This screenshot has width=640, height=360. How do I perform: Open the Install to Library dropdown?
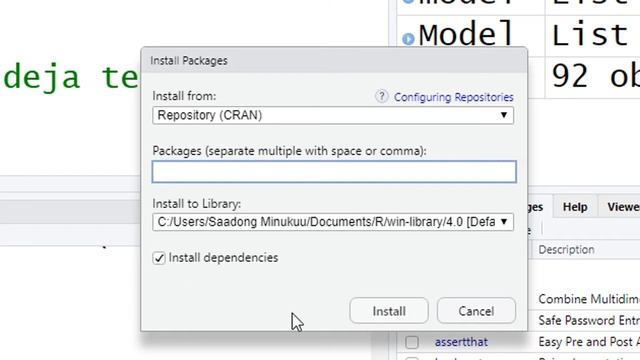coord(333,222)
